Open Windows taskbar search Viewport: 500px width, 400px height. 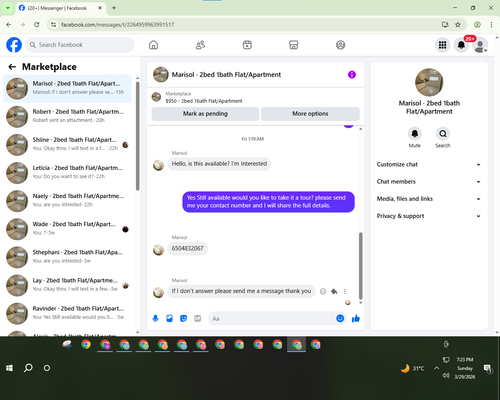(28, 368)
